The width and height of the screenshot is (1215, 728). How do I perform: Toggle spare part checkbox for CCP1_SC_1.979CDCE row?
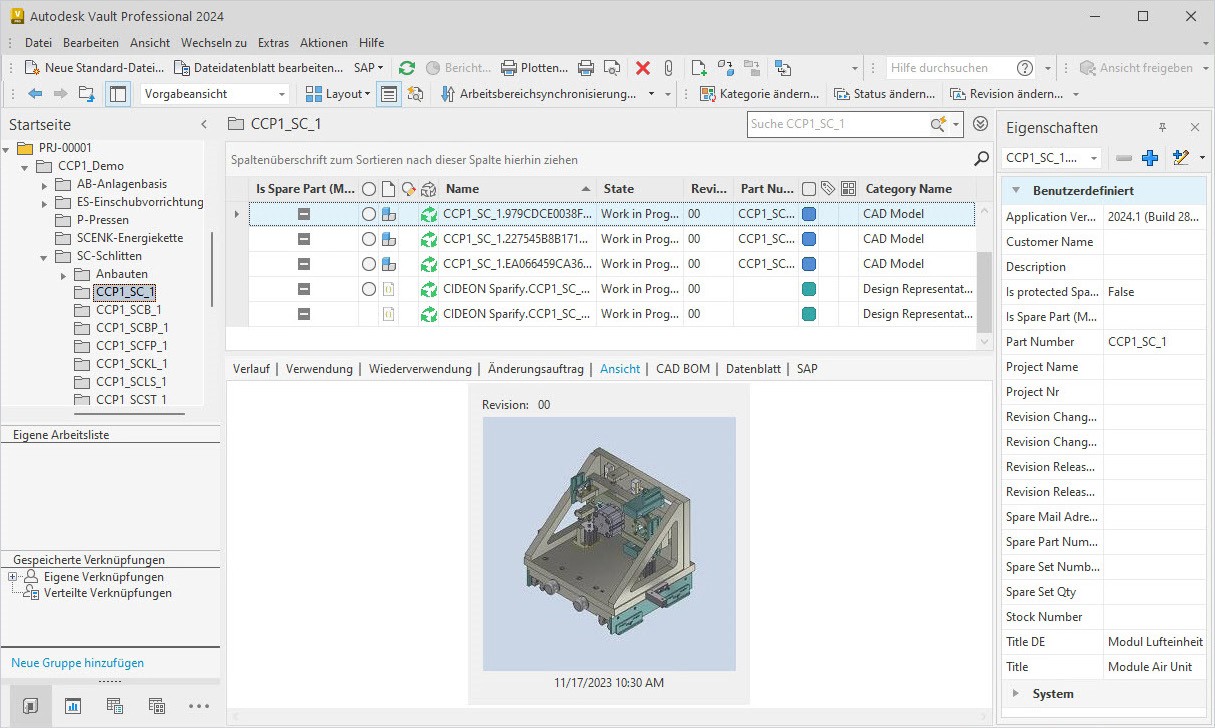(x=304, y=214)
